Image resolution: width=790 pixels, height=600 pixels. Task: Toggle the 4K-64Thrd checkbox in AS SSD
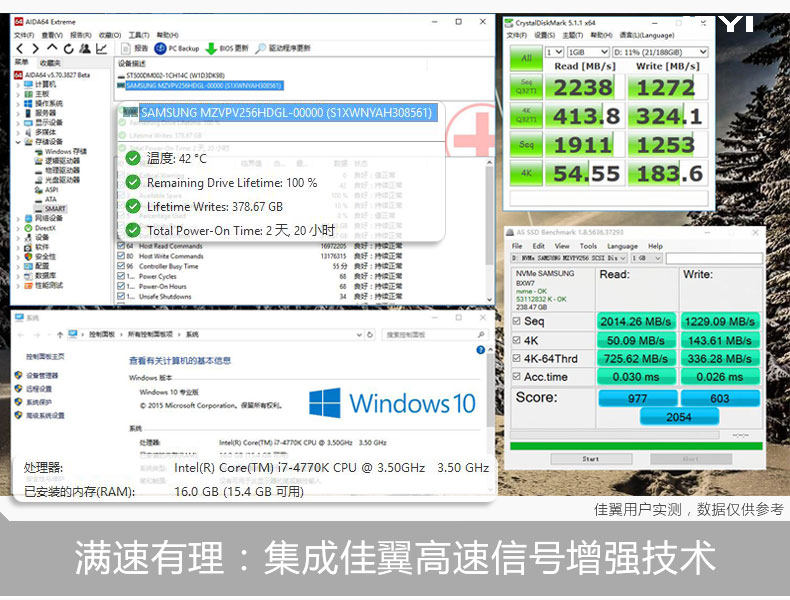(x=516, y=358)
